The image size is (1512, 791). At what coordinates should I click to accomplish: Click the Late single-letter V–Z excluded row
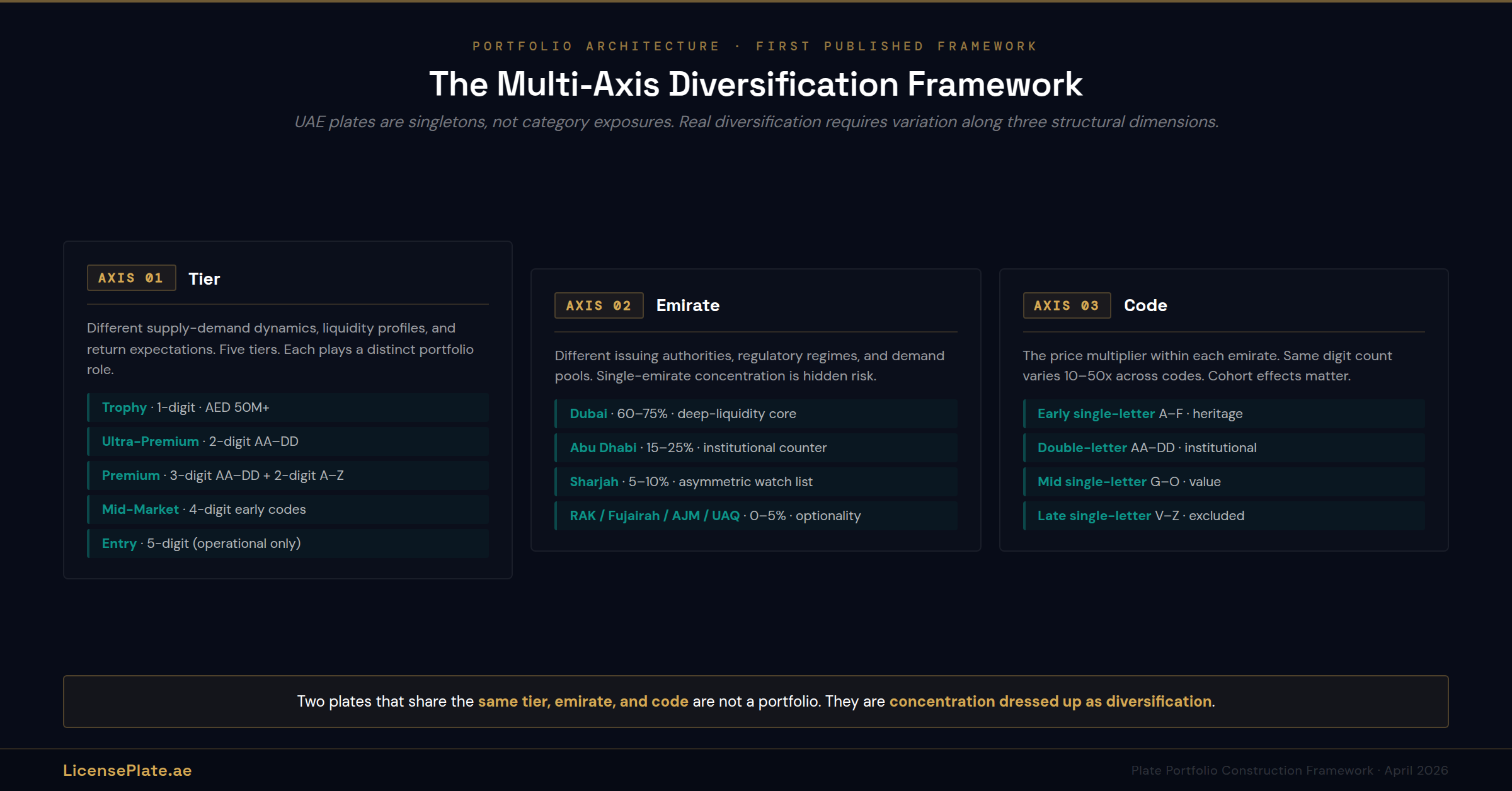pos(1223,516)
